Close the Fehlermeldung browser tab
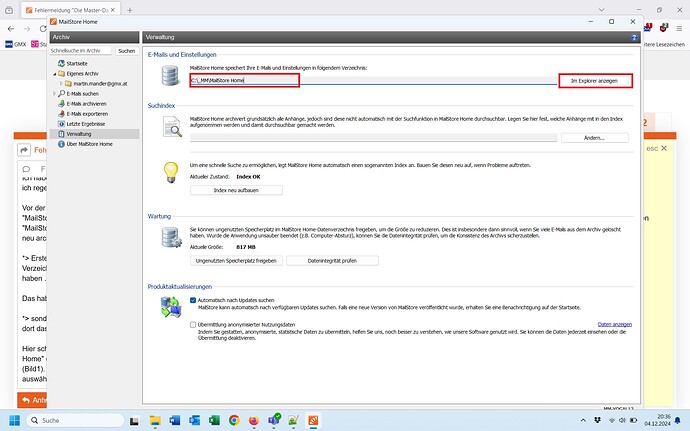 click(x=113, y=10)
